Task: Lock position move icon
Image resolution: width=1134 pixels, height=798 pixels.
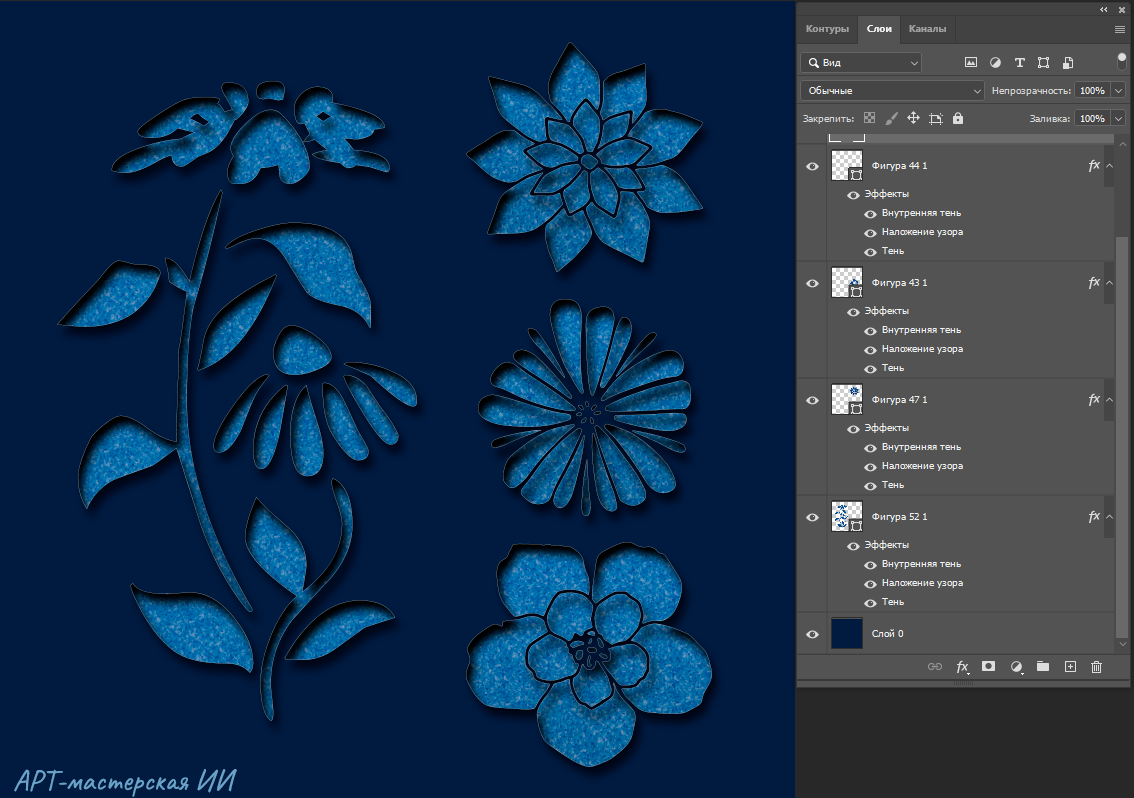Action: pos(913,118)
